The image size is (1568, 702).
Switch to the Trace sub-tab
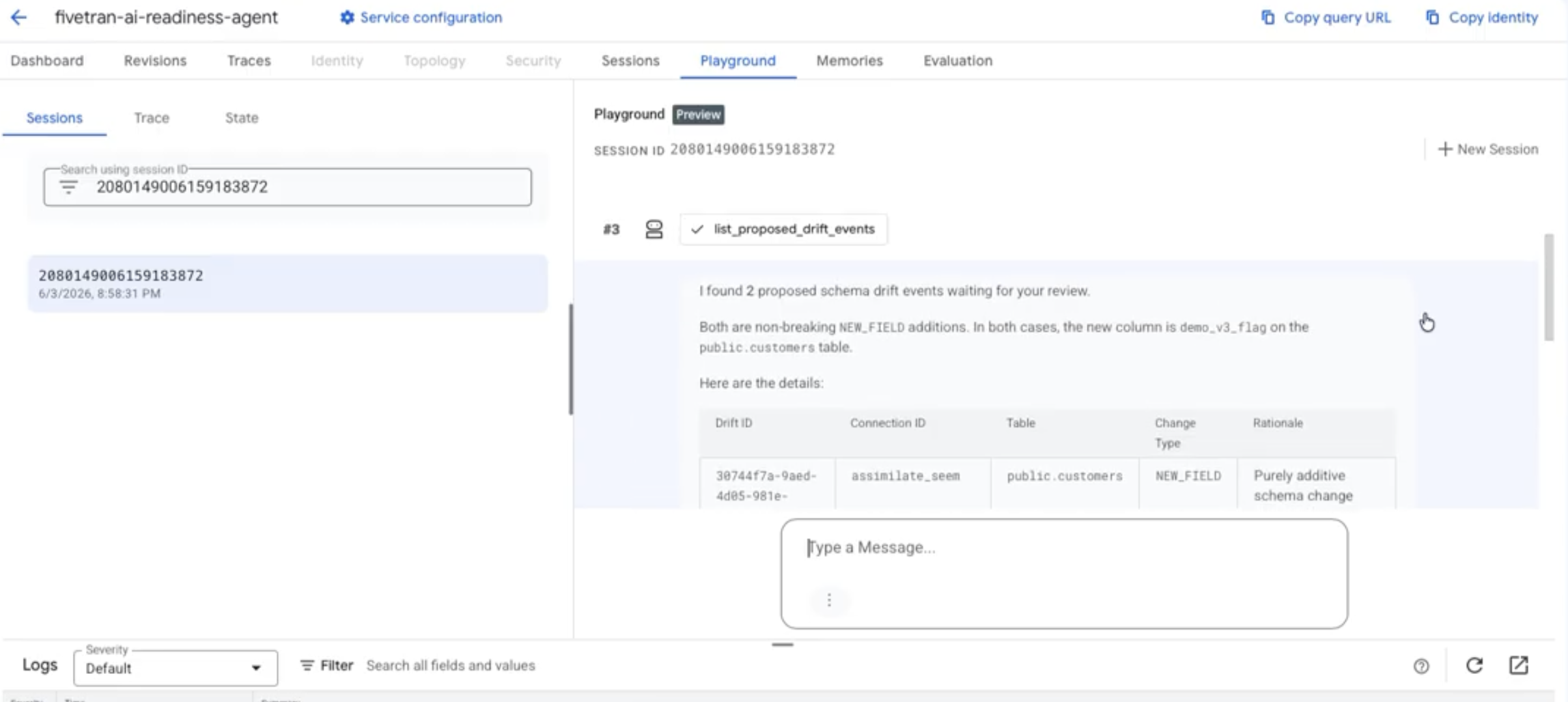[152, 118]
